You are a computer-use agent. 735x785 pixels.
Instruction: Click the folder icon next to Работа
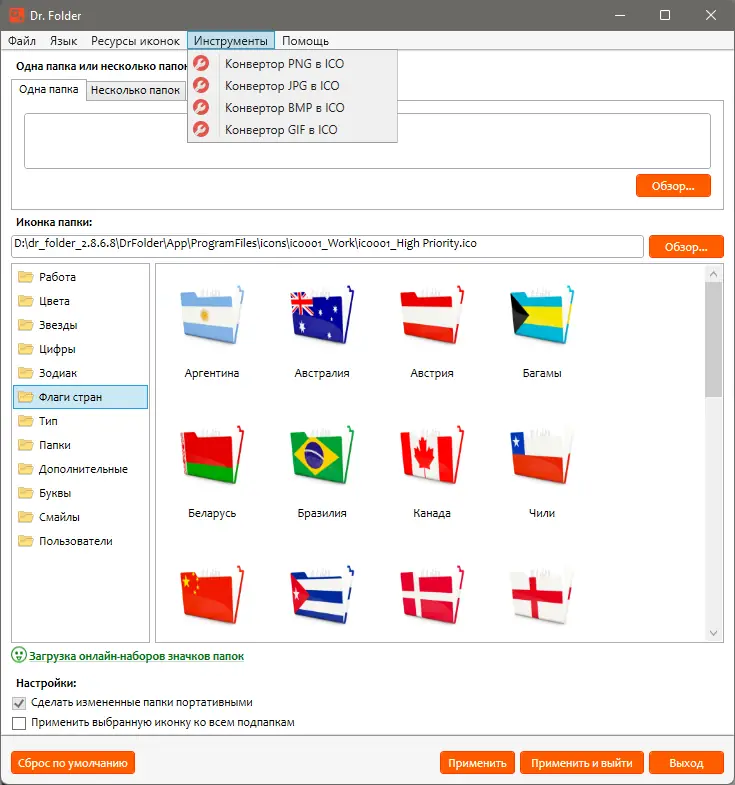click(x=26, y=277)
